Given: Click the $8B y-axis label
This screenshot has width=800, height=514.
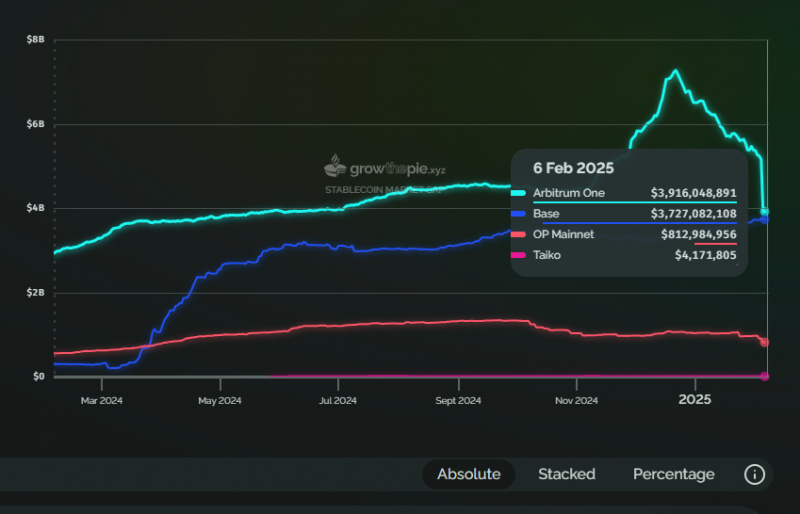Looking at the screenshot, I should point(36,39).
